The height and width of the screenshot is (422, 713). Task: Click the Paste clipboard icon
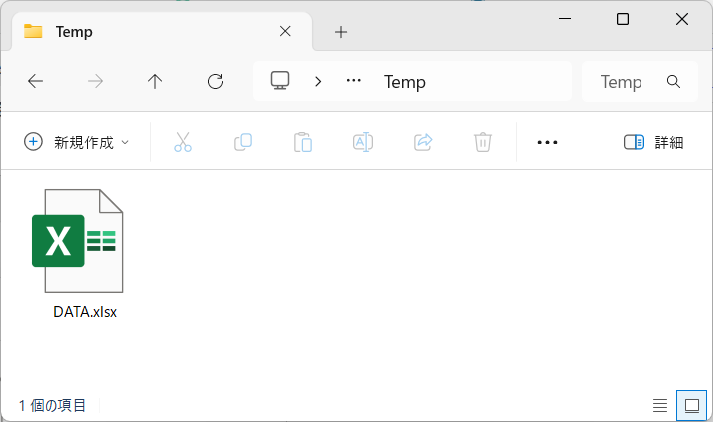pyautogui.click(x=303, y=142)
